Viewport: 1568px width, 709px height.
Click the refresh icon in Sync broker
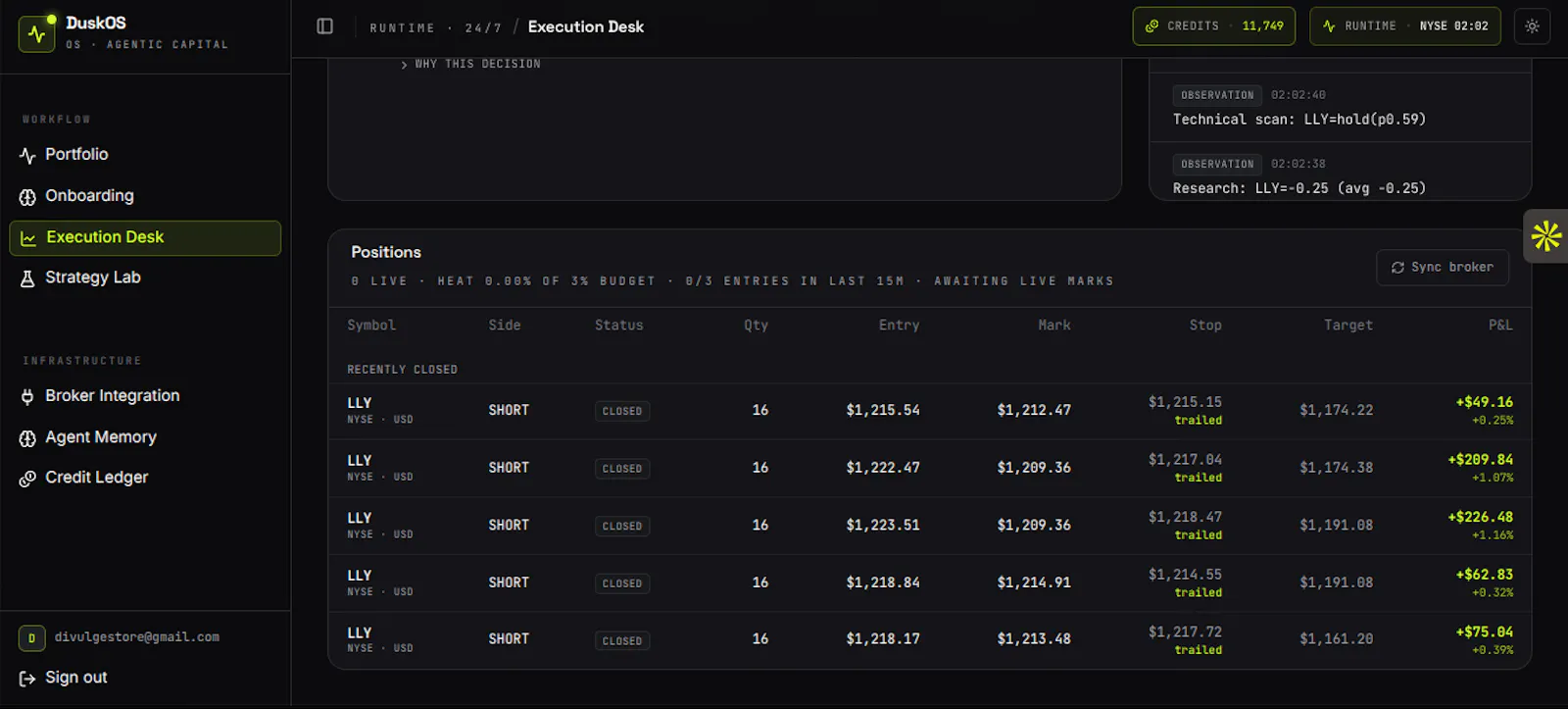coord(1397,268)
